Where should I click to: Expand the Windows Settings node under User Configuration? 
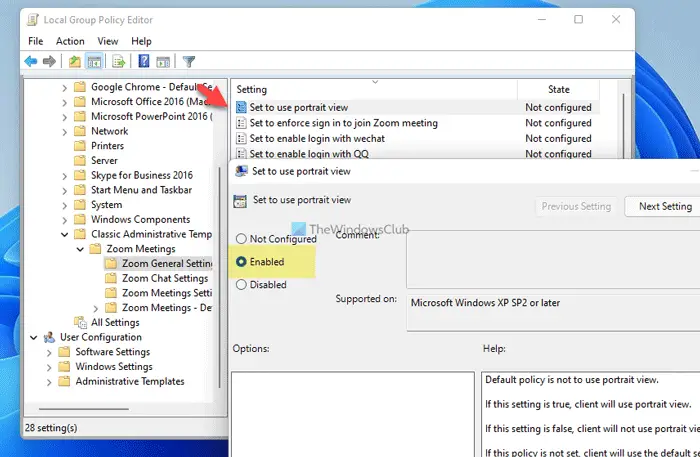coord(49,367)
